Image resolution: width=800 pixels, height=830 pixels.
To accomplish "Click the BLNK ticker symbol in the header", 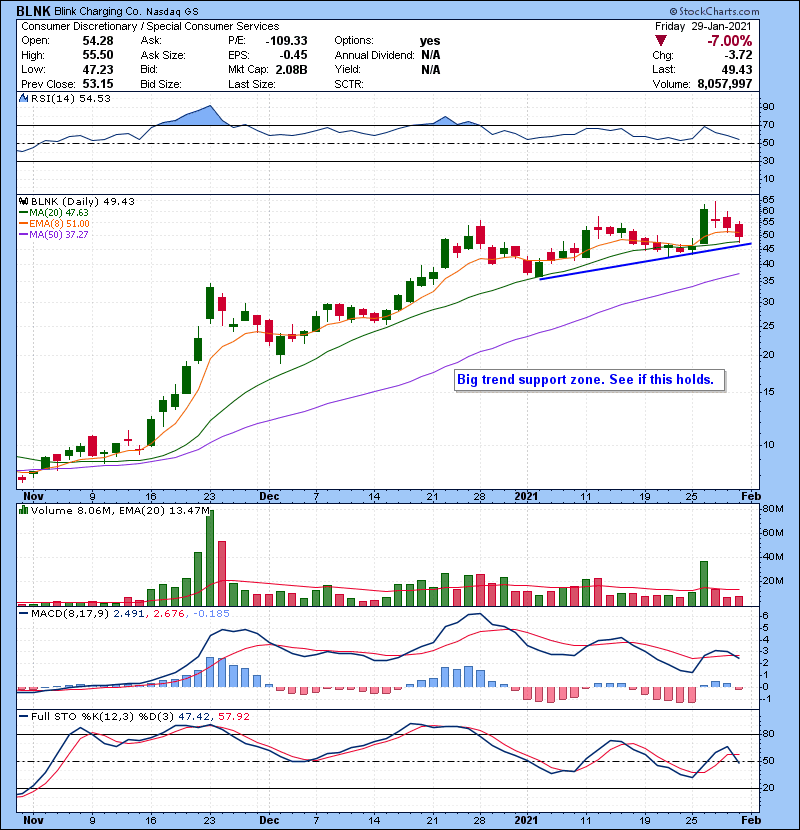I will pyautogui.click(x=33, y=11).
